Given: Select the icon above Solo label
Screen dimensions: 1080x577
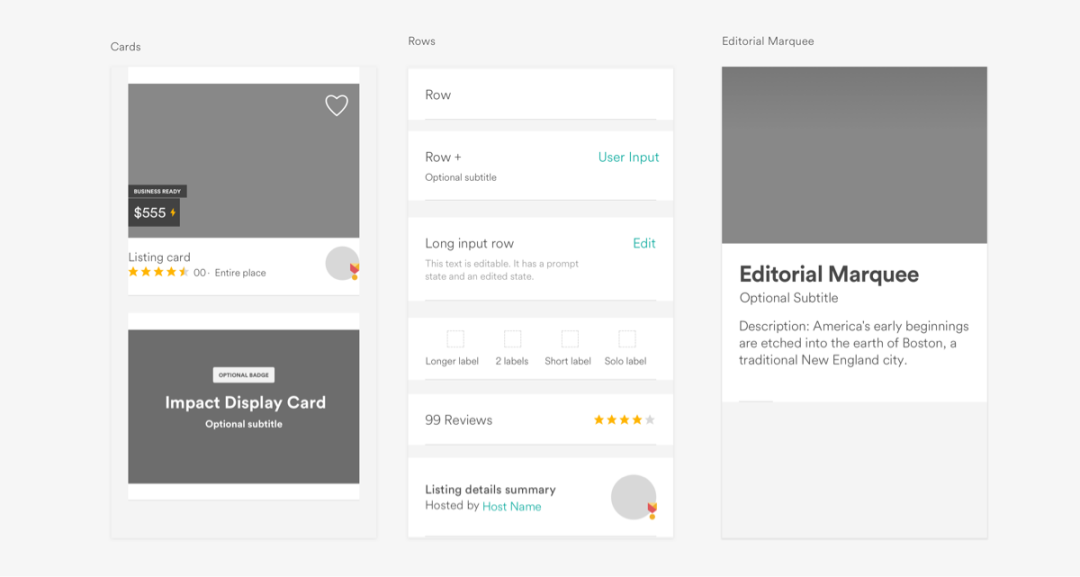Looking at the screenshot, I should tap(627, 339).
